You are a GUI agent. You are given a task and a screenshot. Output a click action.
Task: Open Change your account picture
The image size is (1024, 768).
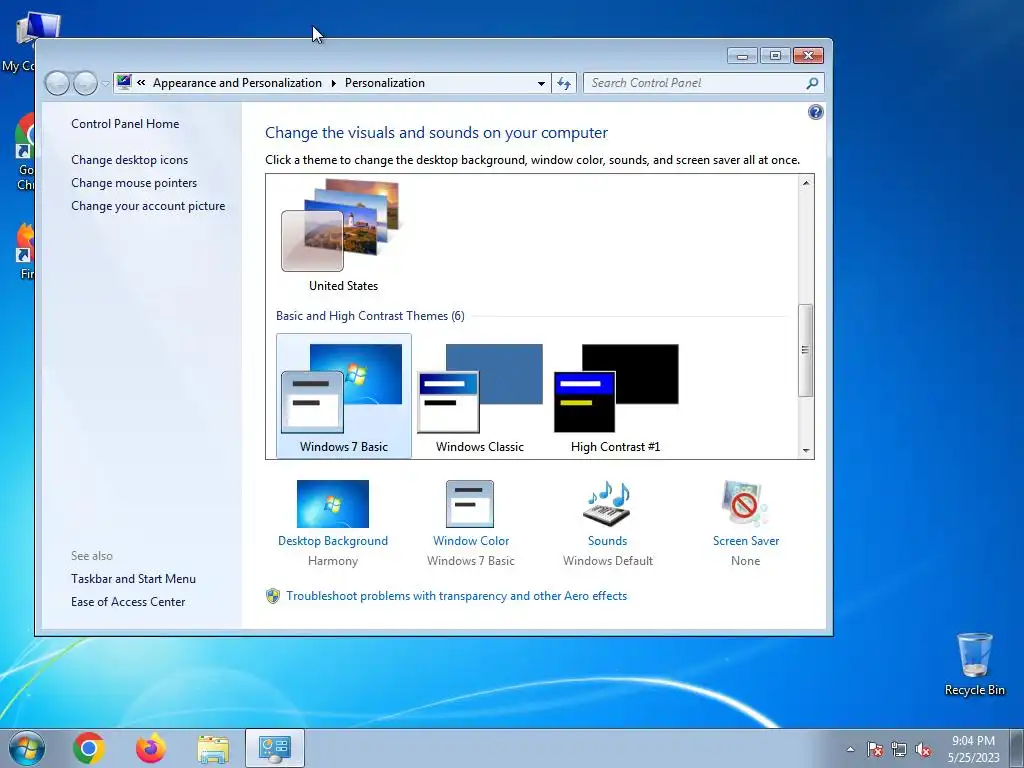pyautogui.click(x=148, y=206)
